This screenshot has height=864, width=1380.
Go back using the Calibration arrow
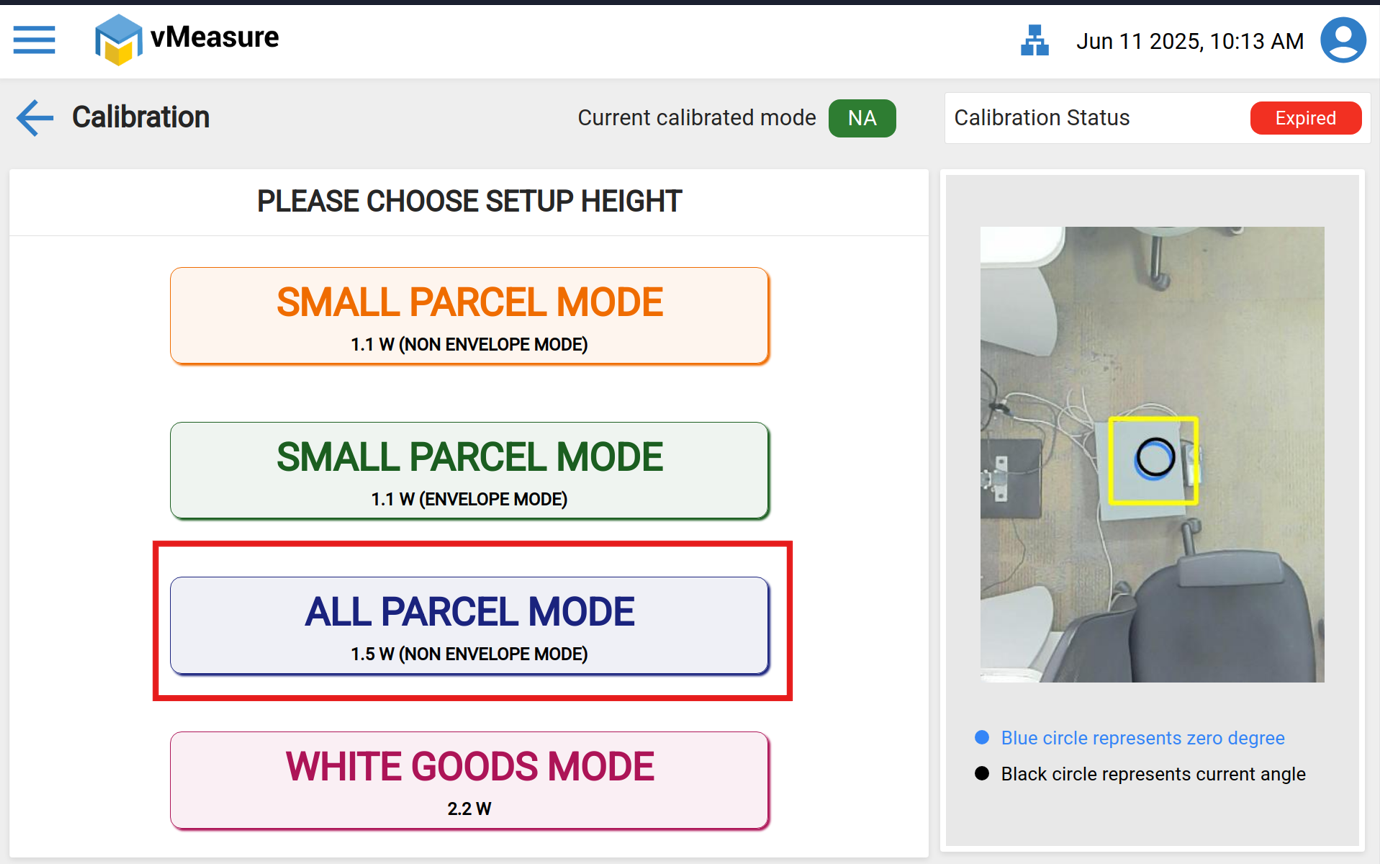[34, 118]
